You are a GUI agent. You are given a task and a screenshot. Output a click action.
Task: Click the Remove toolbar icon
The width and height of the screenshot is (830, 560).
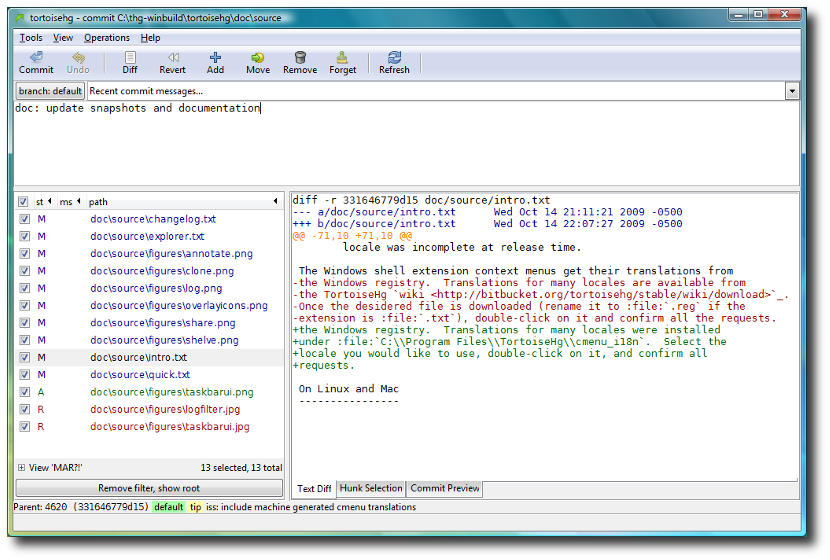point(300,58)
